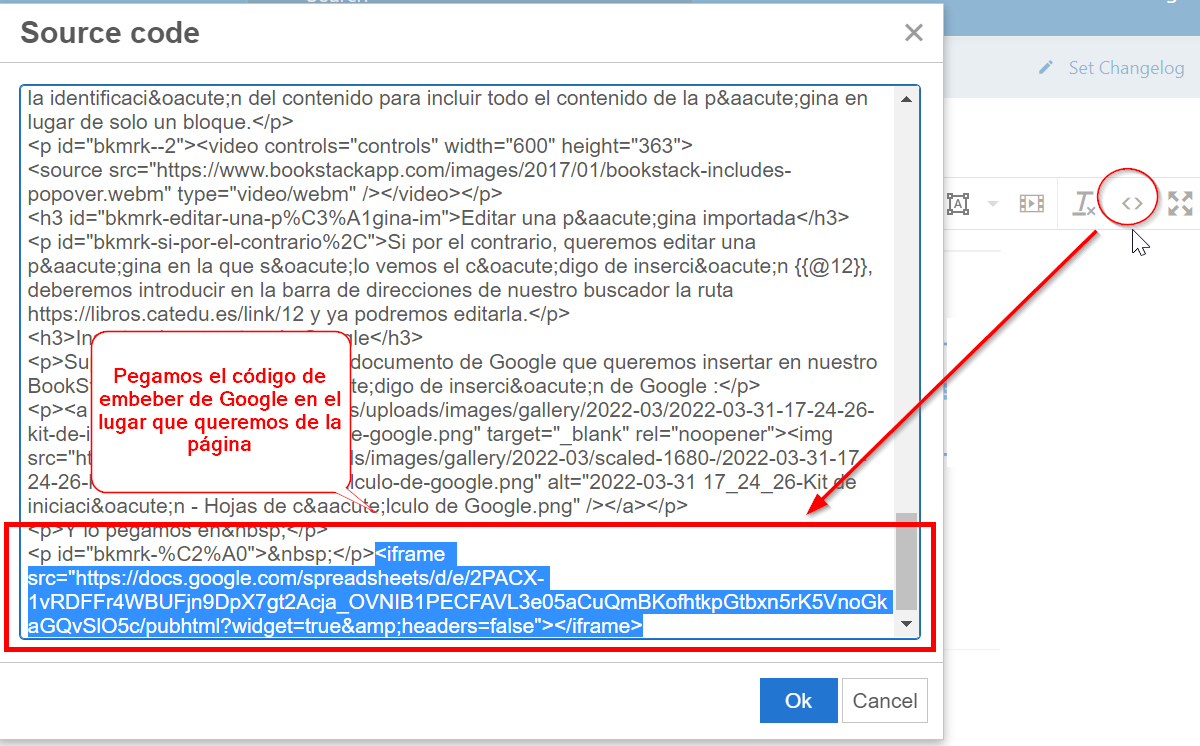
Task: Click the clear formatting toolbar icon
Action: click(1084, 204)
